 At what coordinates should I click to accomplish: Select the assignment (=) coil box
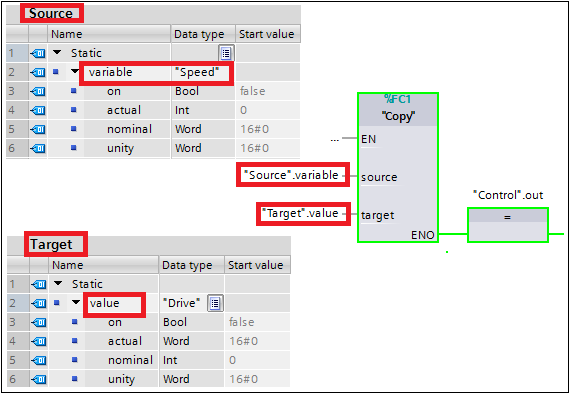(508, 225)
